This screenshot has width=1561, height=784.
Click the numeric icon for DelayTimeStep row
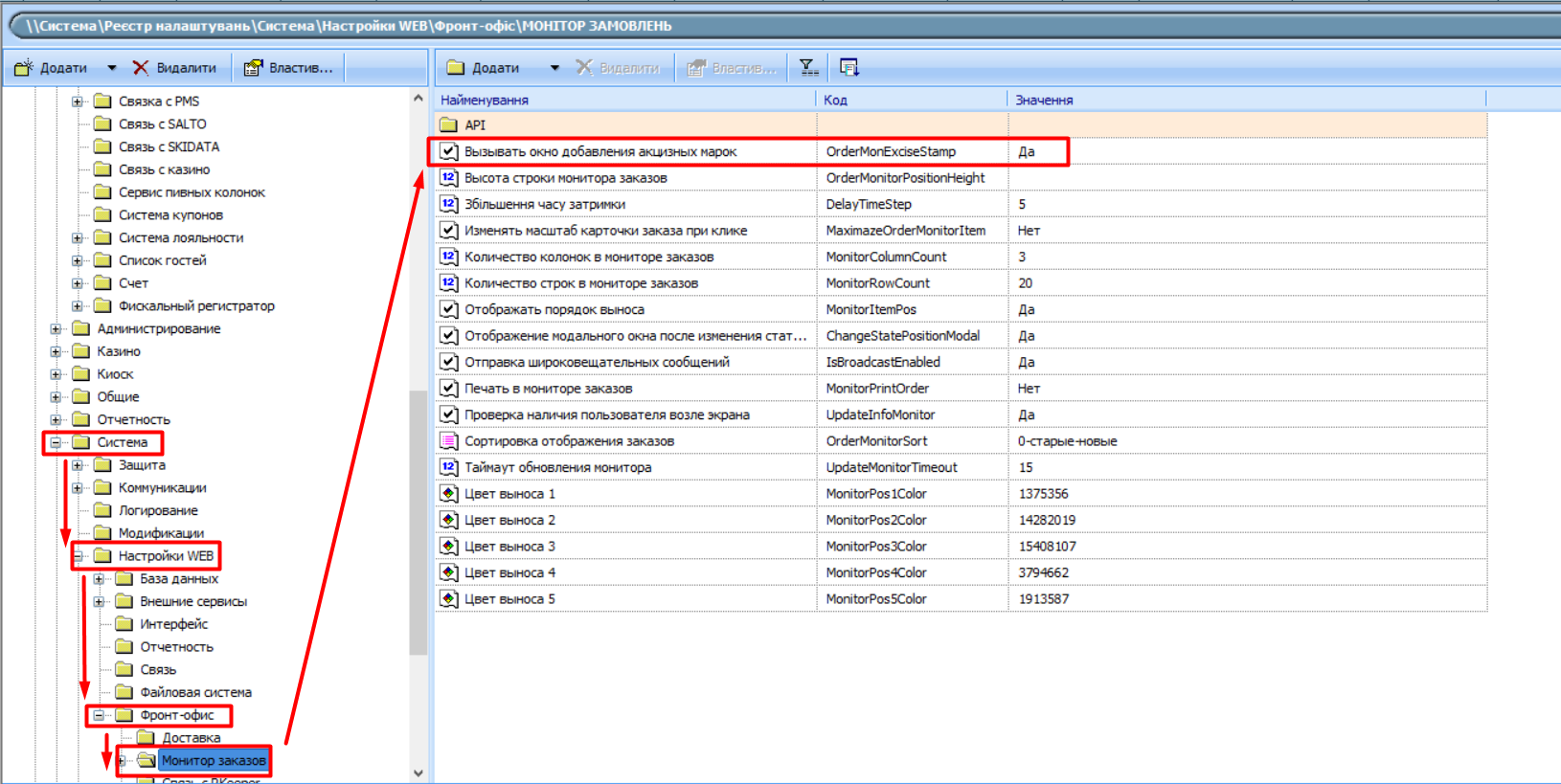point(448,204)
